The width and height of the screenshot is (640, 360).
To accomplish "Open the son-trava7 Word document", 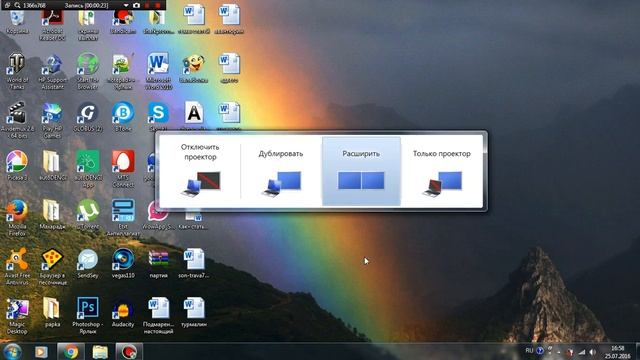I will click(x=194, y=264).
